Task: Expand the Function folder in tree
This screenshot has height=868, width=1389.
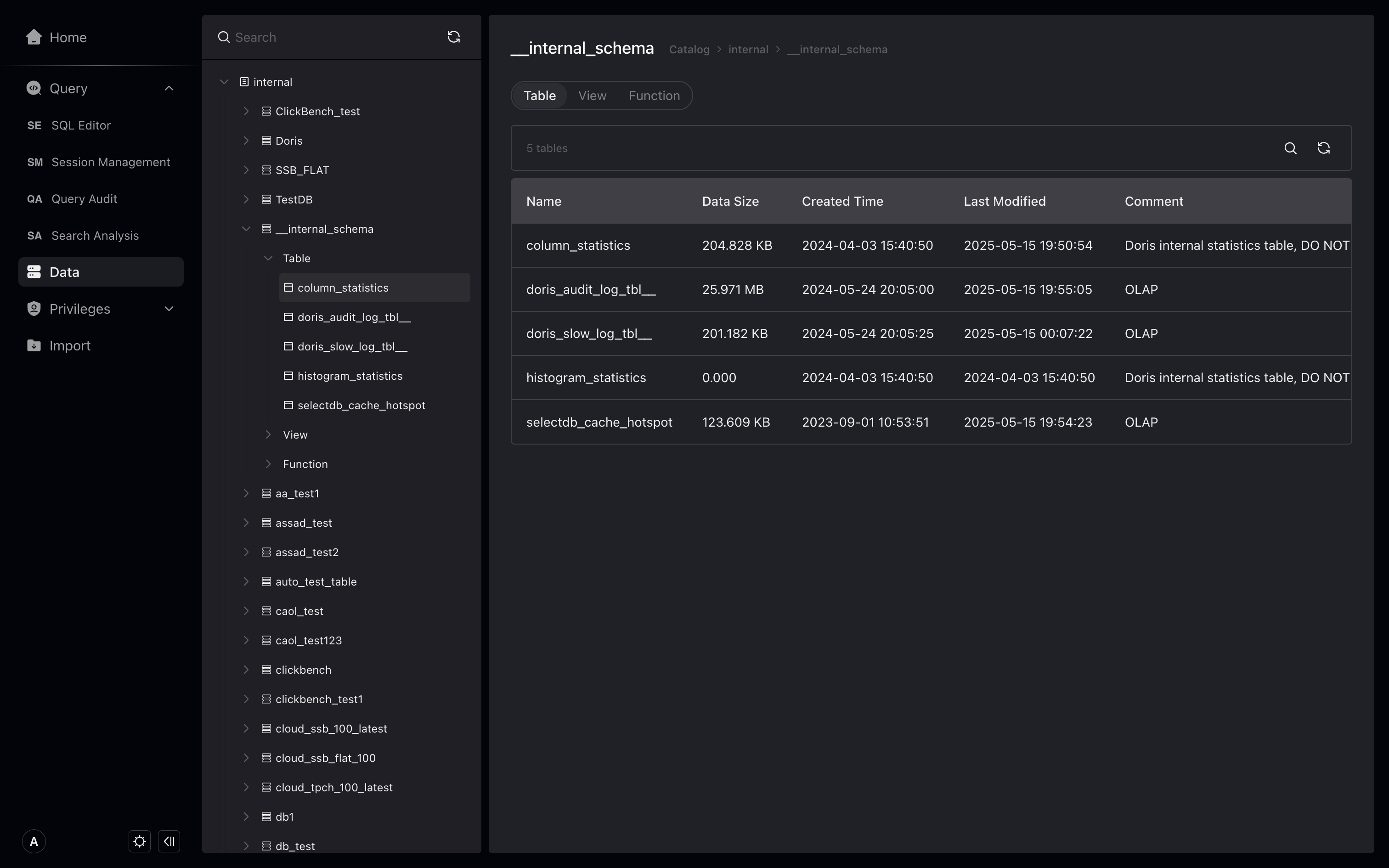Action: click(x=268, y=464)
